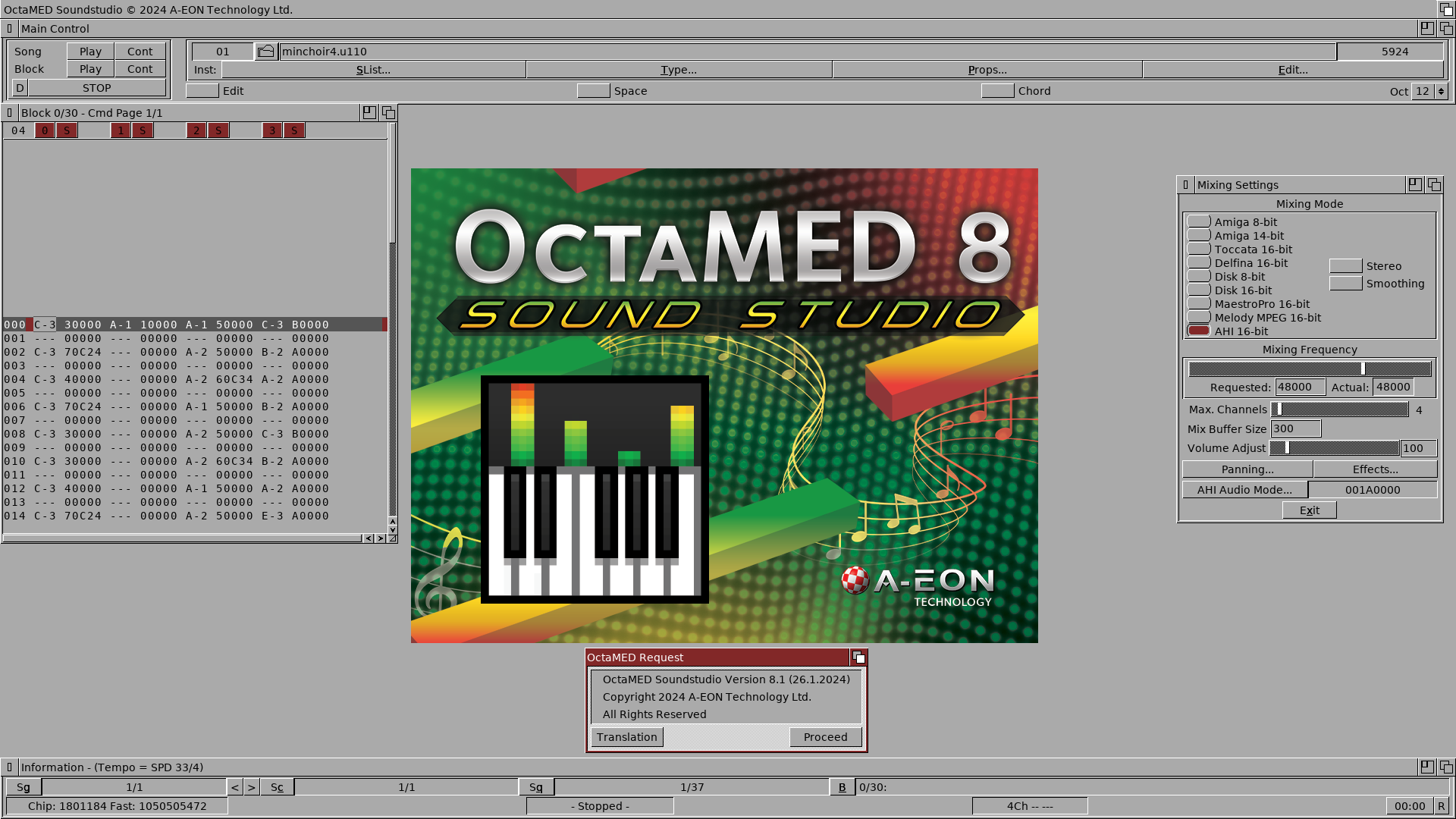The width and height of the screenshot is (1456, 819).
Task: Open the instrument Edit... menu
Action: [x=1293, y=70]
